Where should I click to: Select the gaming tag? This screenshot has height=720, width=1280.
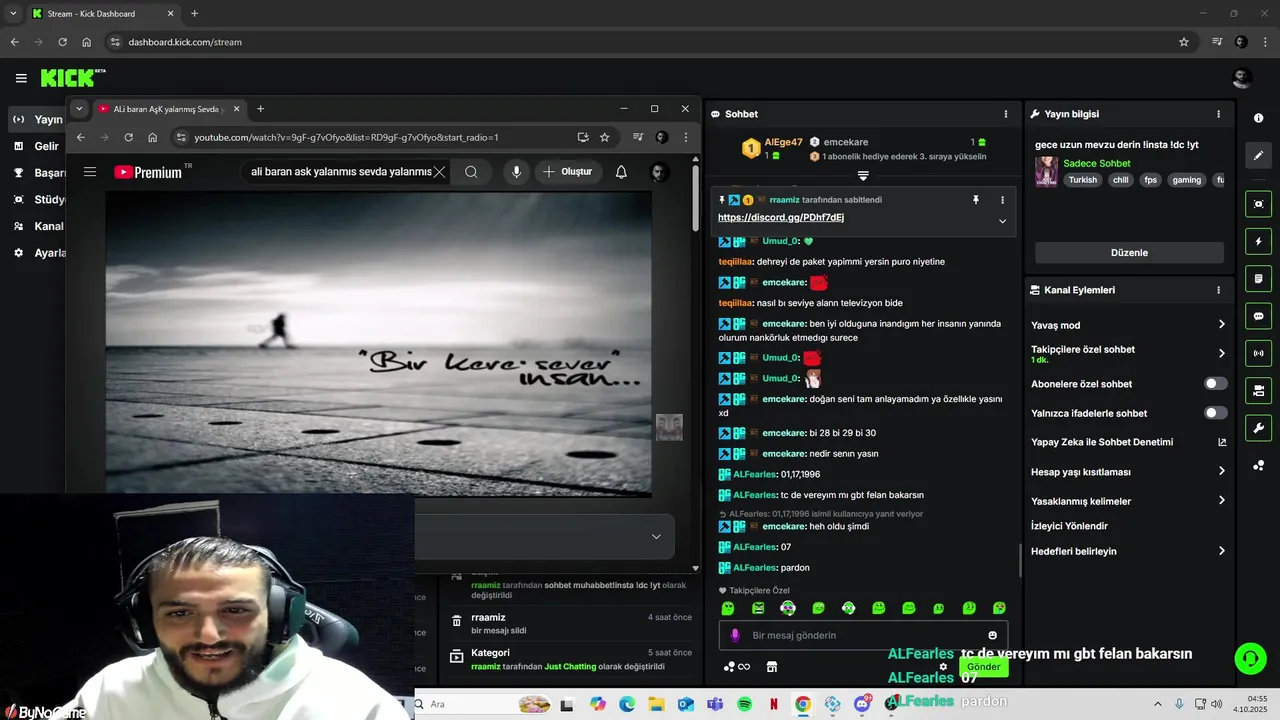point(1186,180)
